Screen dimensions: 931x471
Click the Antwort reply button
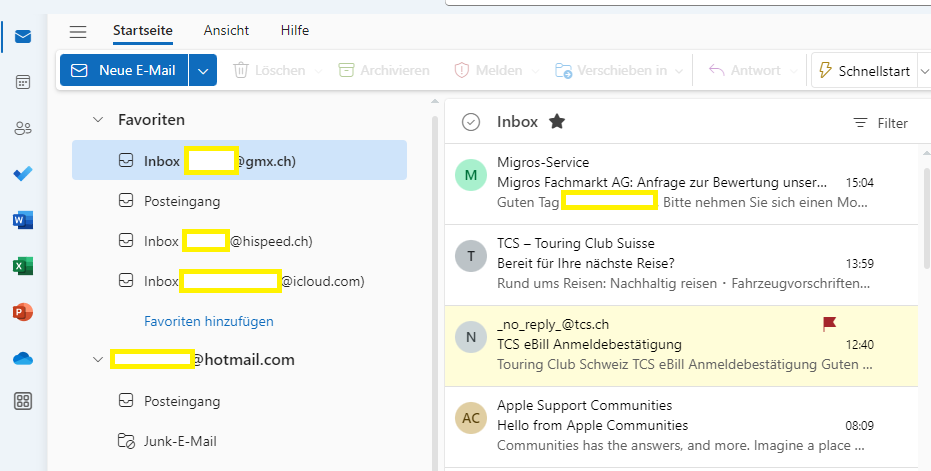pyautogui.click(x=745, y=70)
